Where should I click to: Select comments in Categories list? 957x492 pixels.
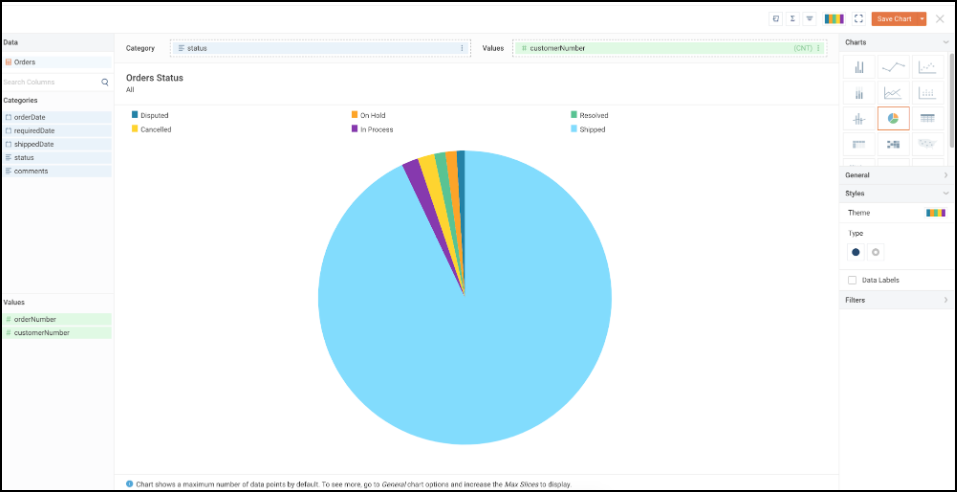(x=57, y=171)
